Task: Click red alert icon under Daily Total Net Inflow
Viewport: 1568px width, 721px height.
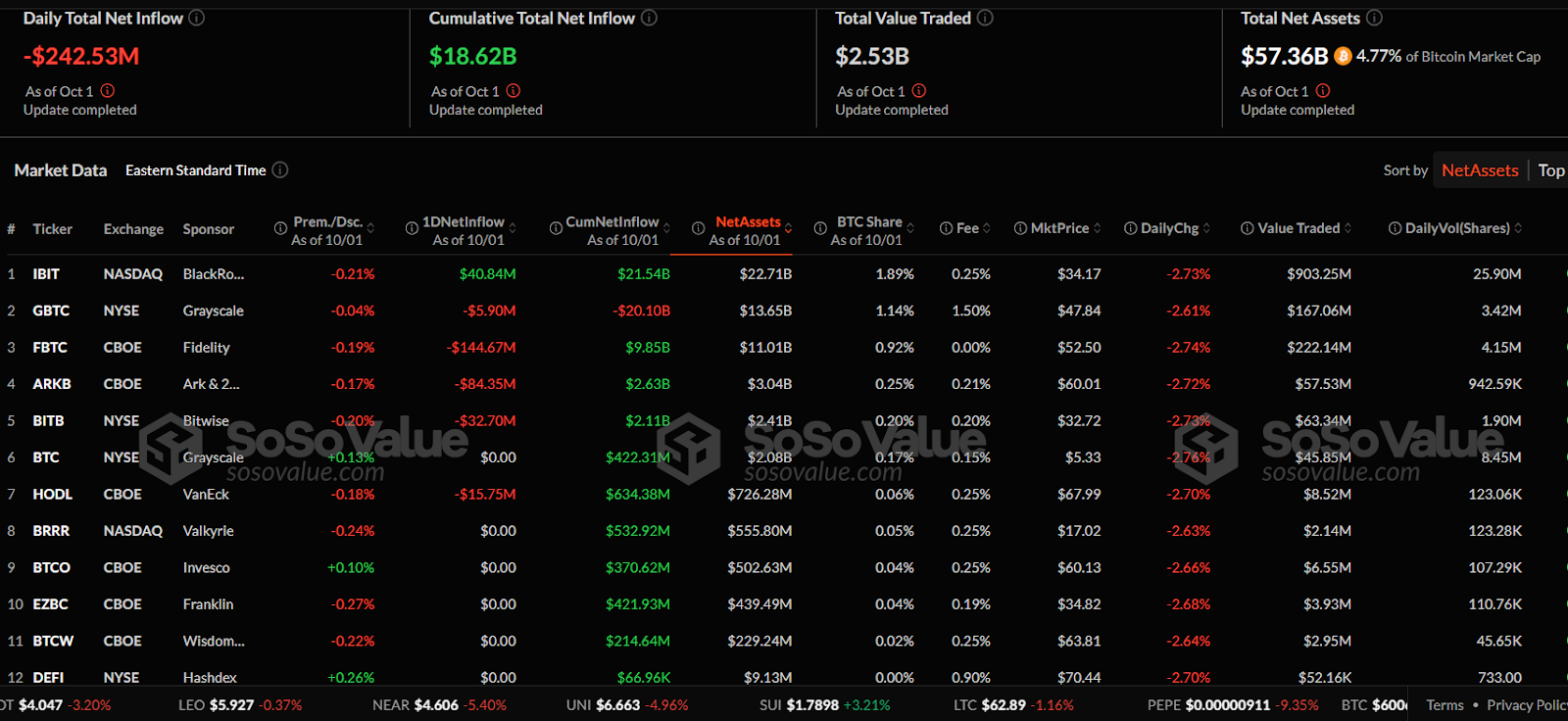Action: (x=108, y=90)
